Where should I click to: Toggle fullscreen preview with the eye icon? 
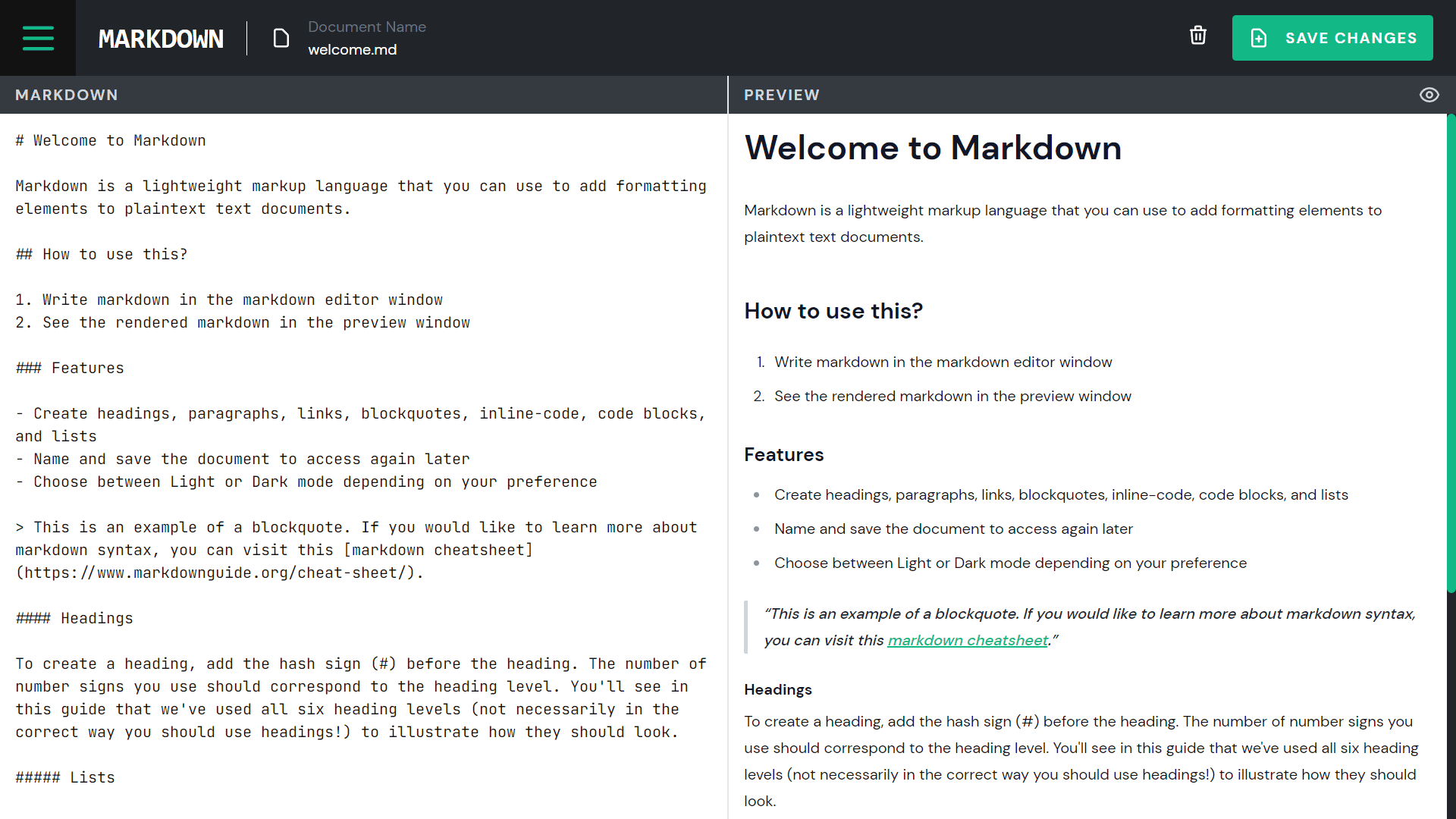1430,94
